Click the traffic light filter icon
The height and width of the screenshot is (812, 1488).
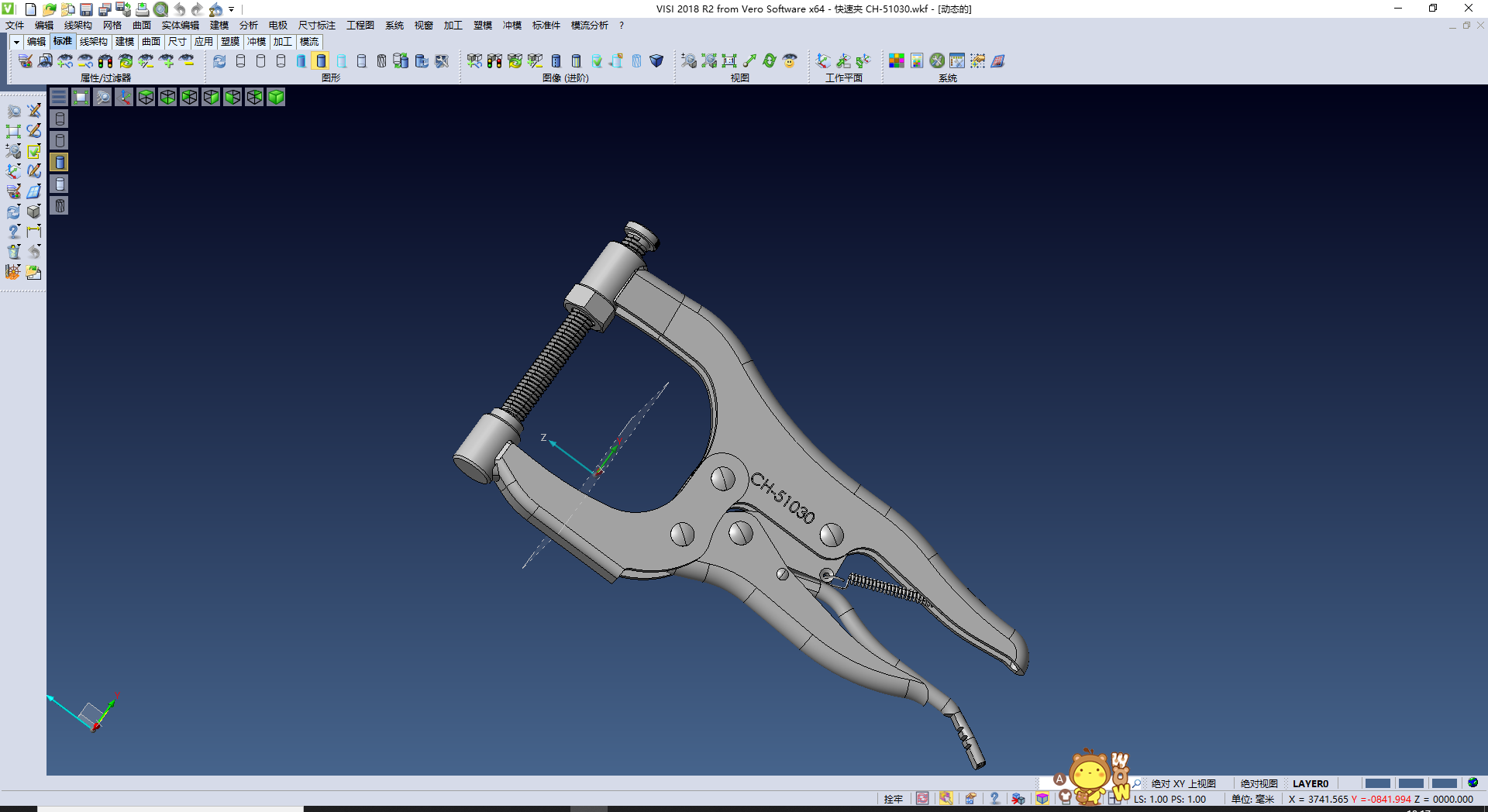pos(105,61)
